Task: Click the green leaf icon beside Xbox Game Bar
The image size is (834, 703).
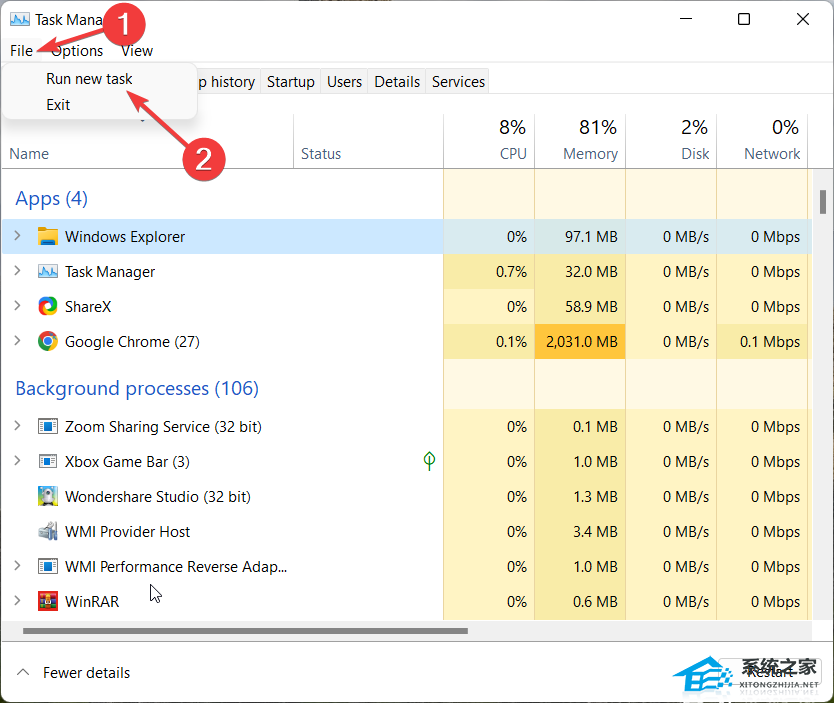Action: [429, 461]
